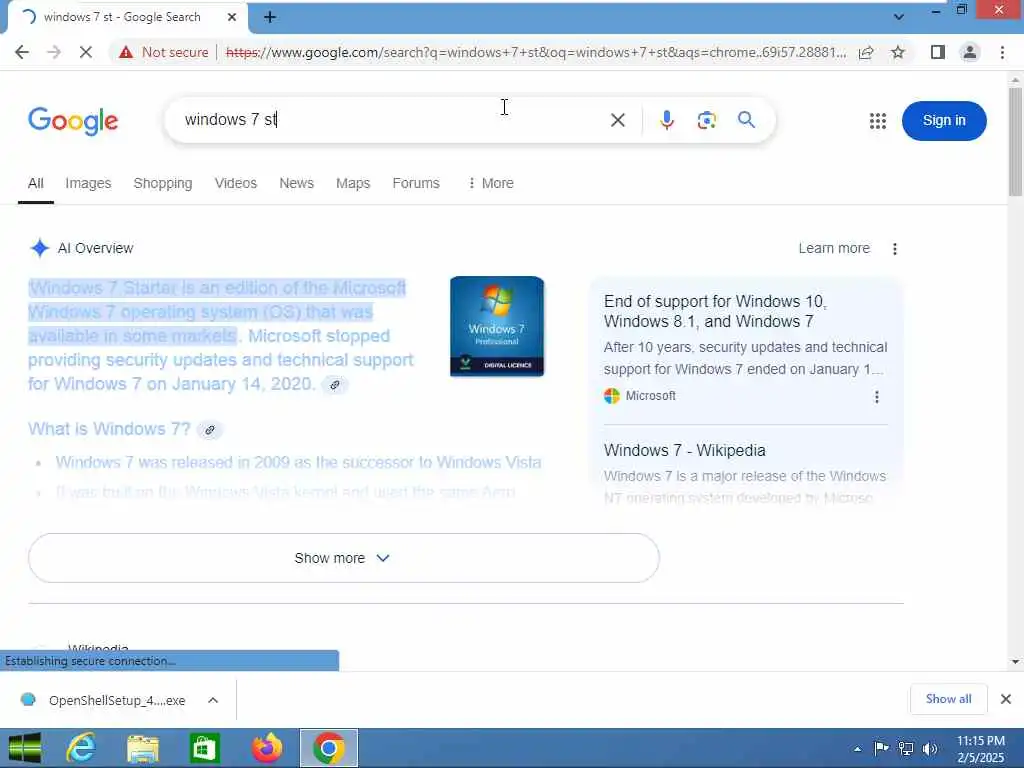
Task: Open Chrome's three-dot menu
Action: tap(1002, 52)
